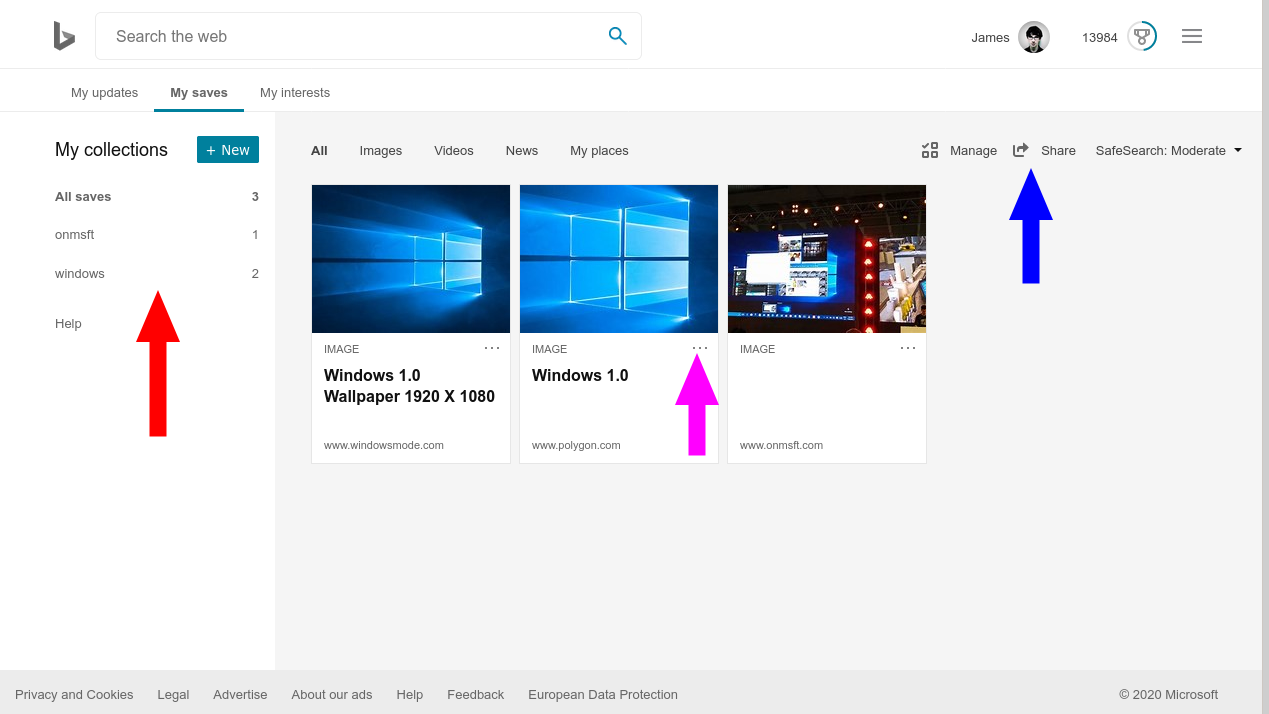The height and width of the screenshot is (714, 1269).
Task: Open the Privacy and Cookies link
Action: [74, 694]
